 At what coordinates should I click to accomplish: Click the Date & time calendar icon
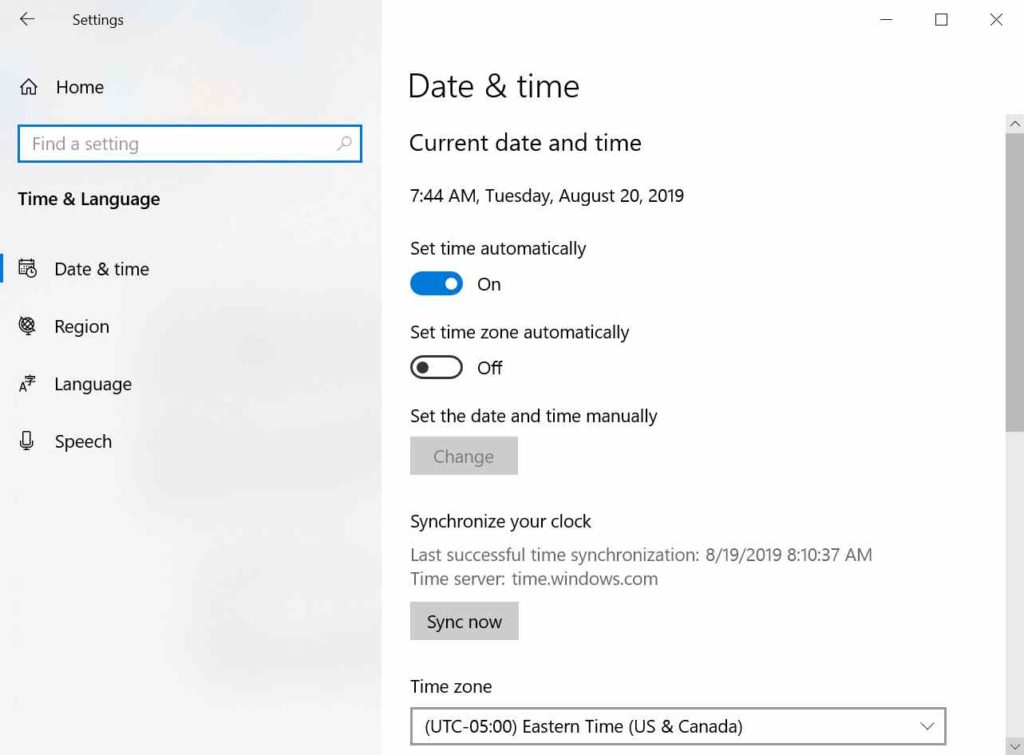(x=27, y=268)
